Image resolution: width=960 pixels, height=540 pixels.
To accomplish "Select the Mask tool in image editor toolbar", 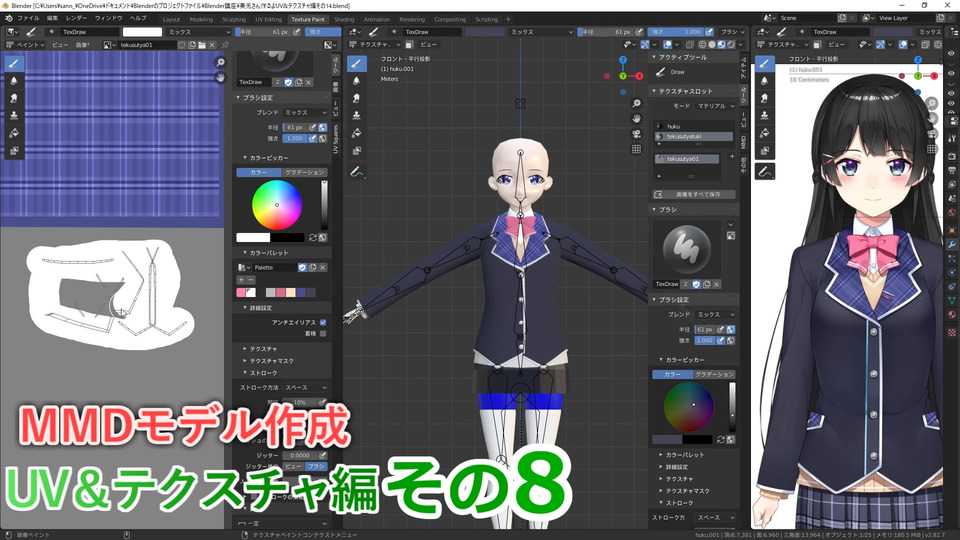I will (x=14, y=151).
